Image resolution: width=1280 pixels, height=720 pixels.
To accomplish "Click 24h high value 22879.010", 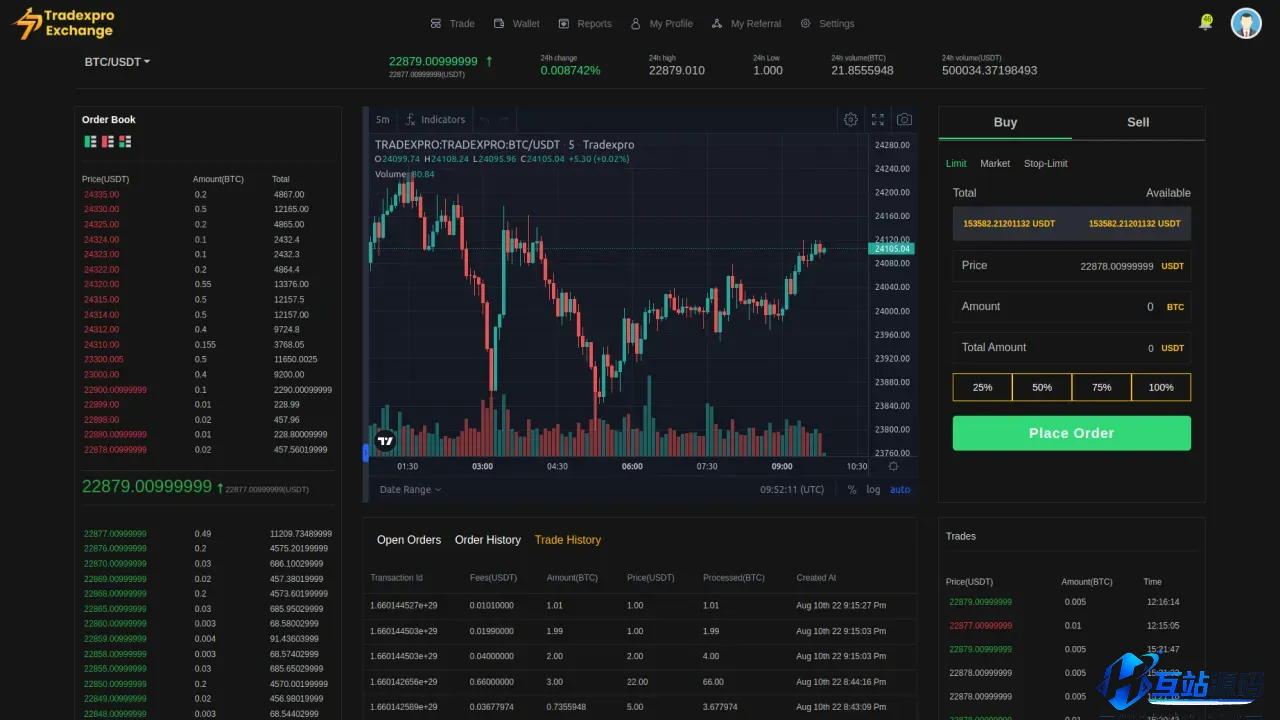I will coord(676,70).
